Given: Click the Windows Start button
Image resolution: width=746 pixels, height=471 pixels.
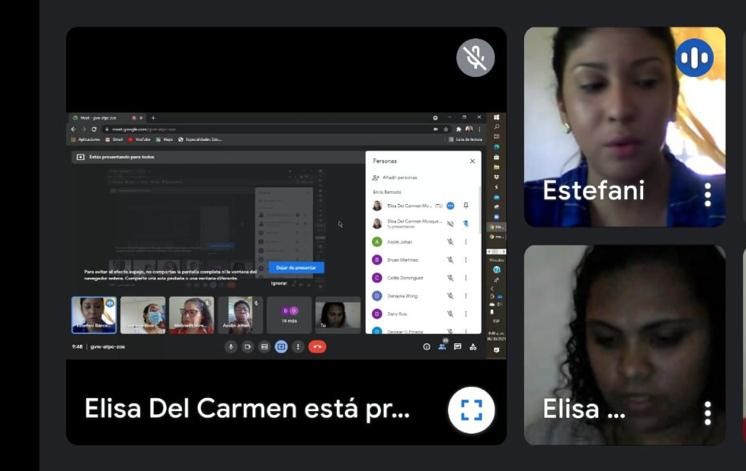Looking at the screenshot, I should [497, 117].
